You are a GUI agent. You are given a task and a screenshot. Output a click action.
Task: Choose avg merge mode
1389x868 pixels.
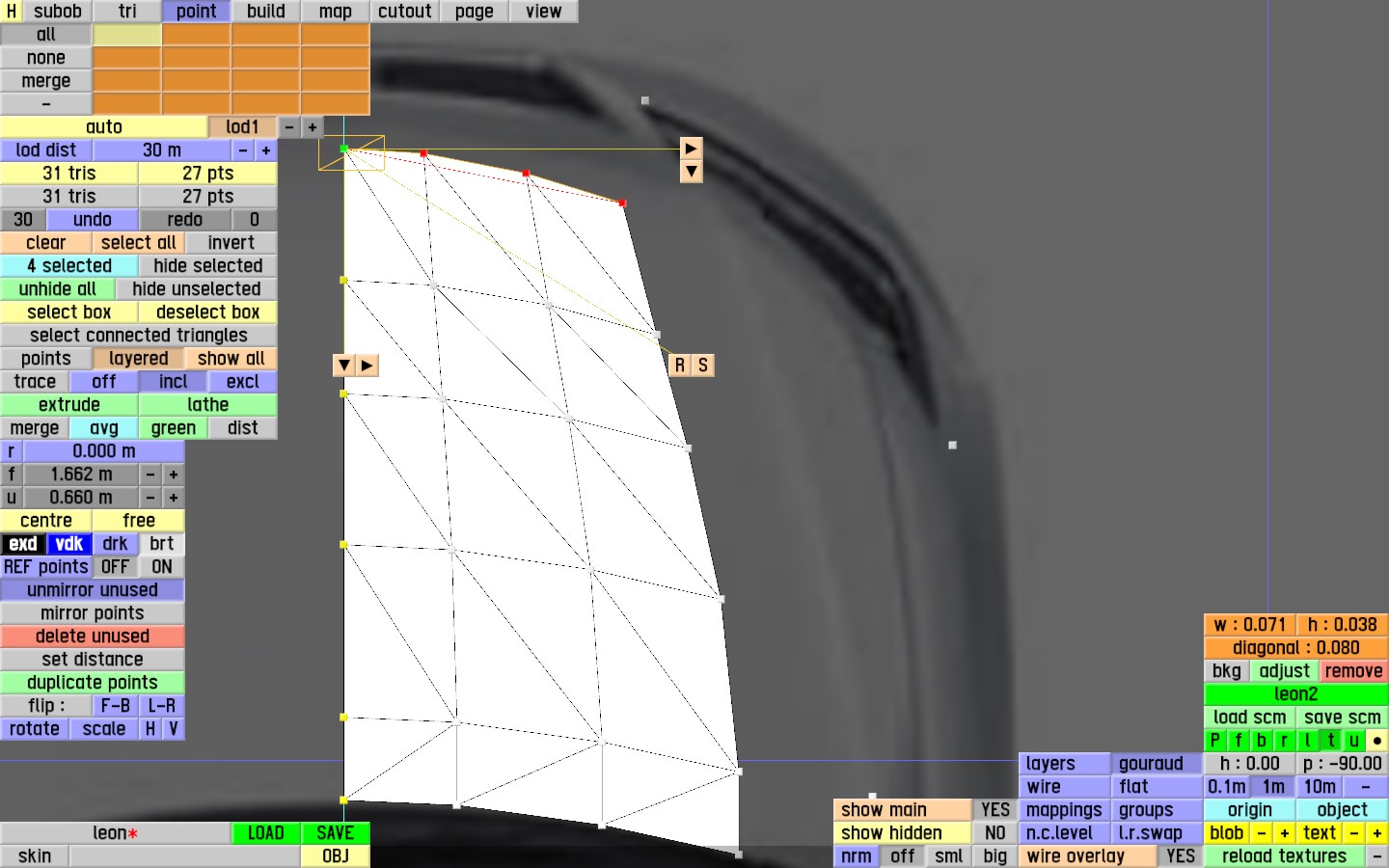coord(104,428)
